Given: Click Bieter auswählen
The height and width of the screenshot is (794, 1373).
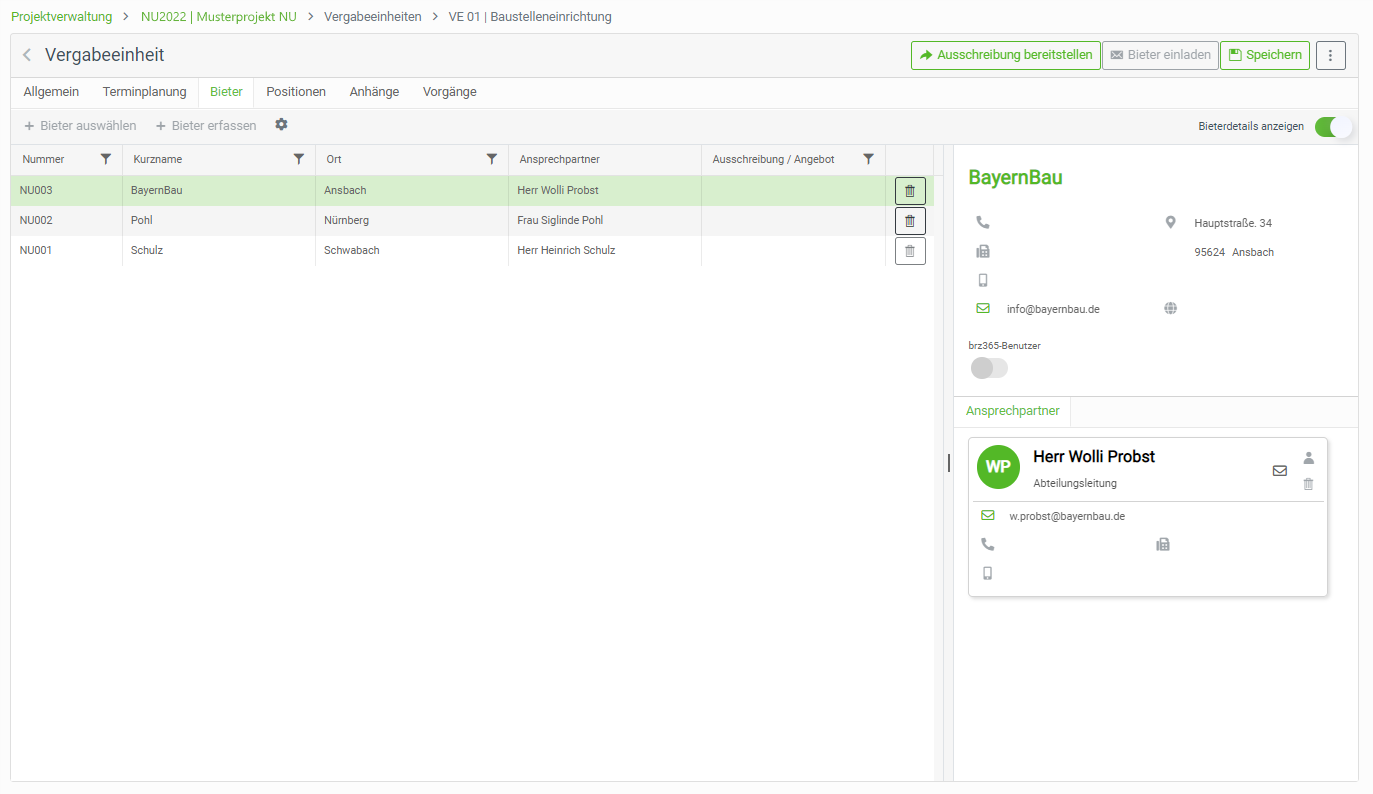Looking at the screenshot, I should click(80, 126).
